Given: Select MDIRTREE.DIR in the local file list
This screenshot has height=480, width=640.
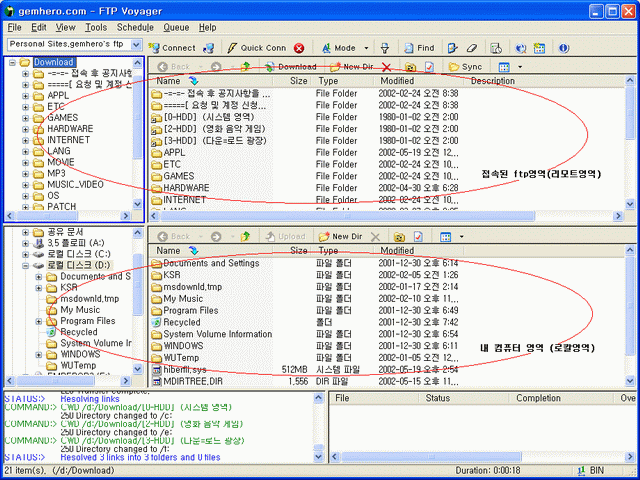Looking at the screenshot, I should pos(191,382).
